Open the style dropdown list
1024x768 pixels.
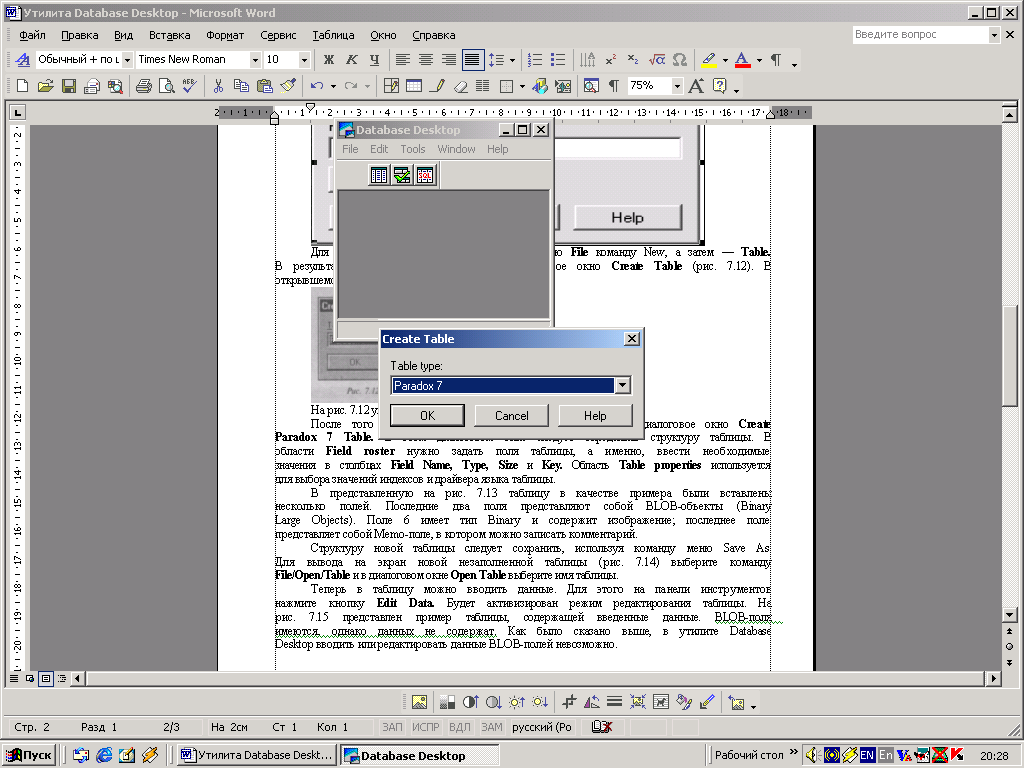(x=127, y=59)
